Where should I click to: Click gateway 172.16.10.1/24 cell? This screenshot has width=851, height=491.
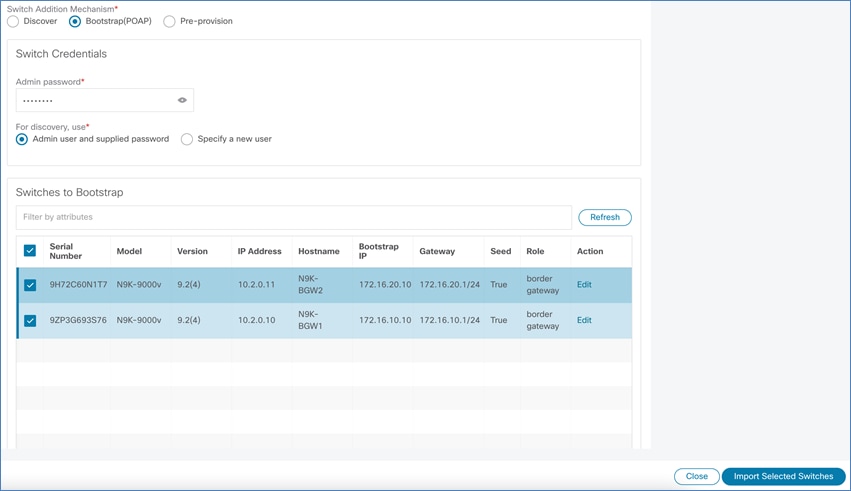coord(449,320)
